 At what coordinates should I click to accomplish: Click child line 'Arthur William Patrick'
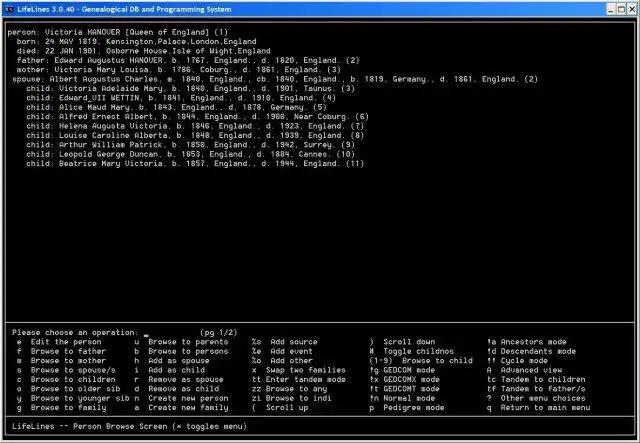click(x=191, y=145)
